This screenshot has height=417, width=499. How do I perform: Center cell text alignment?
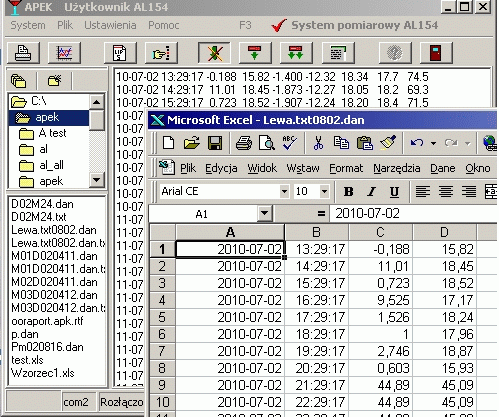click(446, 192)
